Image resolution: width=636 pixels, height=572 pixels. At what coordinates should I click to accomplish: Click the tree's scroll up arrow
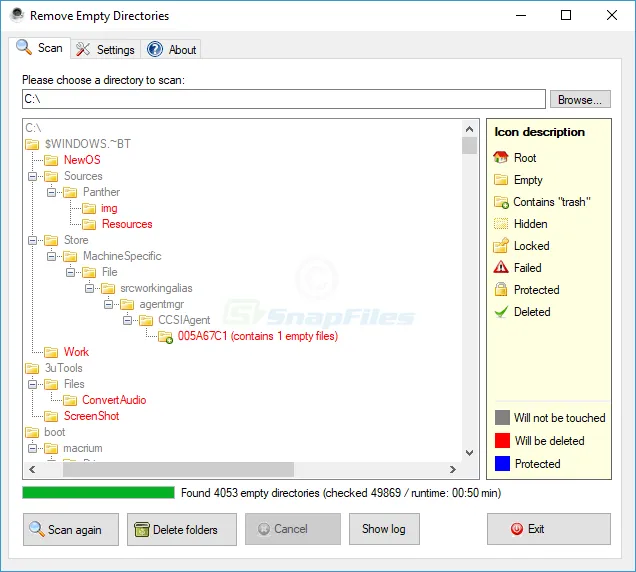pyautogui.click(x=469, y=129)
